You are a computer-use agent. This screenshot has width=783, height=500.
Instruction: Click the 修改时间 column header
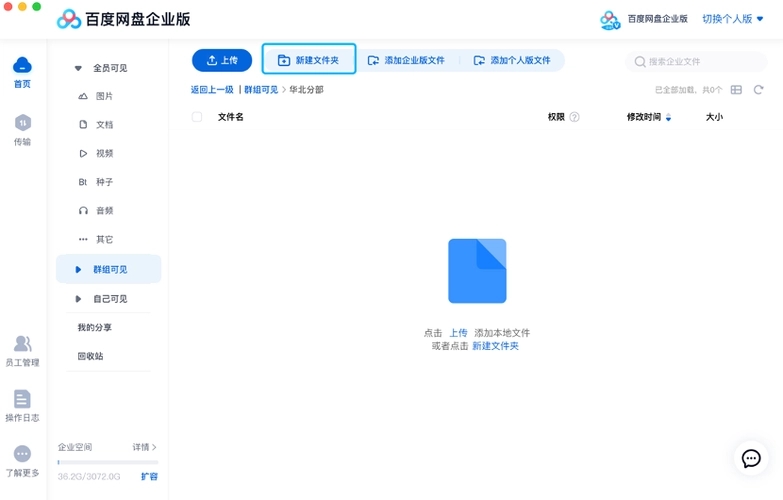pos(644,117)
